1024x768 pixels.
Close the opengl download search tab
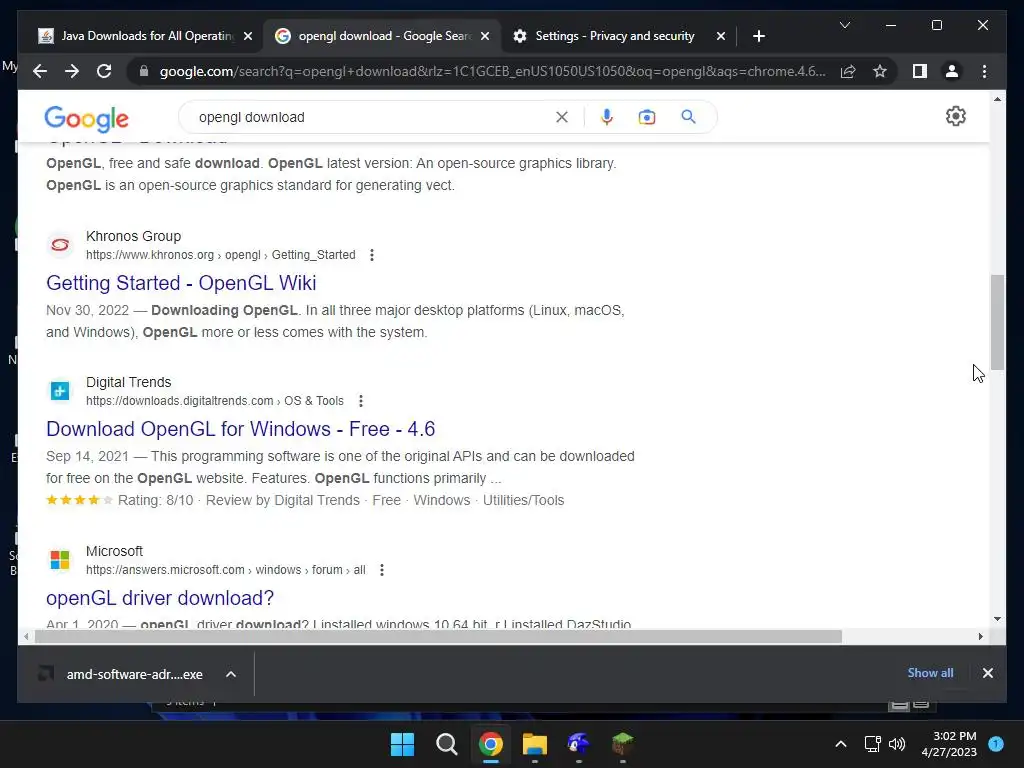(485, 36)
